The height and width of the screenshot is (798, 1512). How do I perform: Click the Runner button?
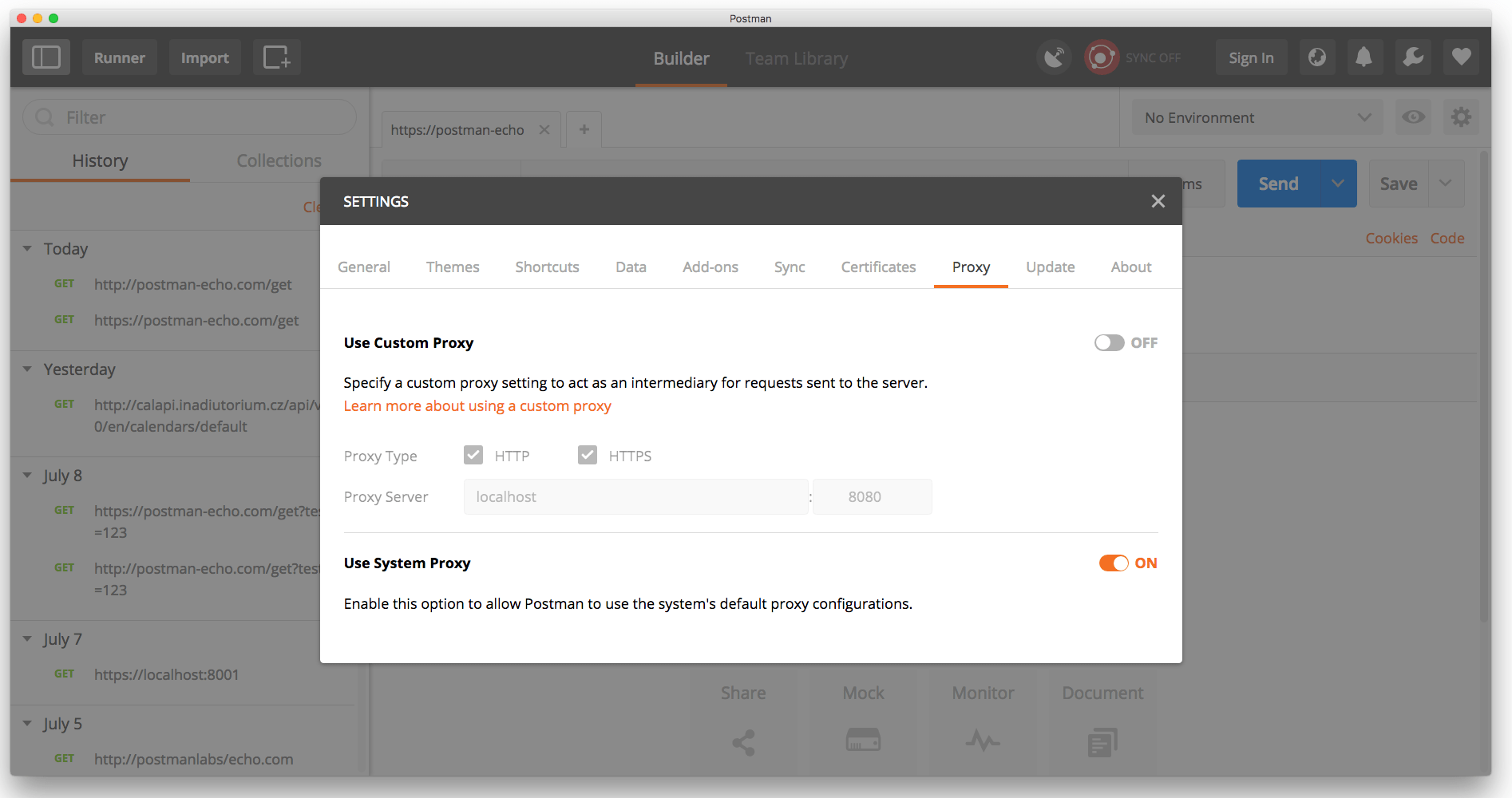click(x=120, y=57)
